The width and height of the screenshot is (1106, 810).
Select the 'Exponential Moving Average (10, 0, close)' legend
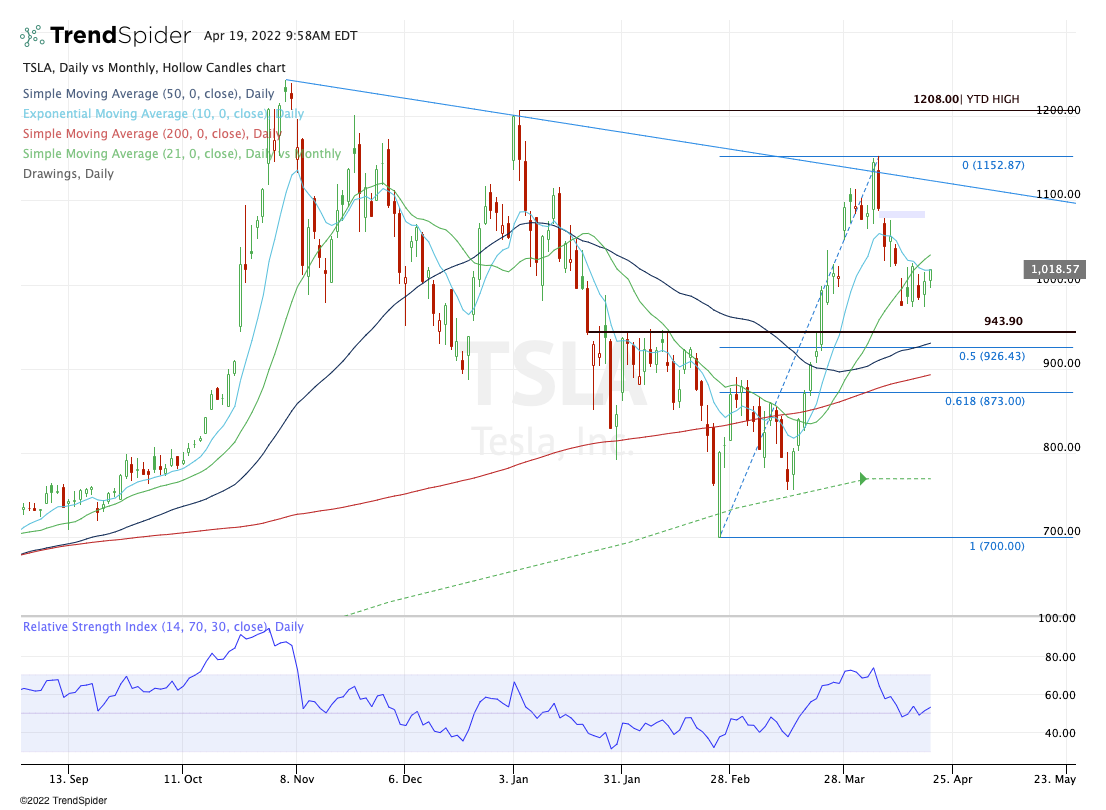pyautogui.click(x=163, y=114)
